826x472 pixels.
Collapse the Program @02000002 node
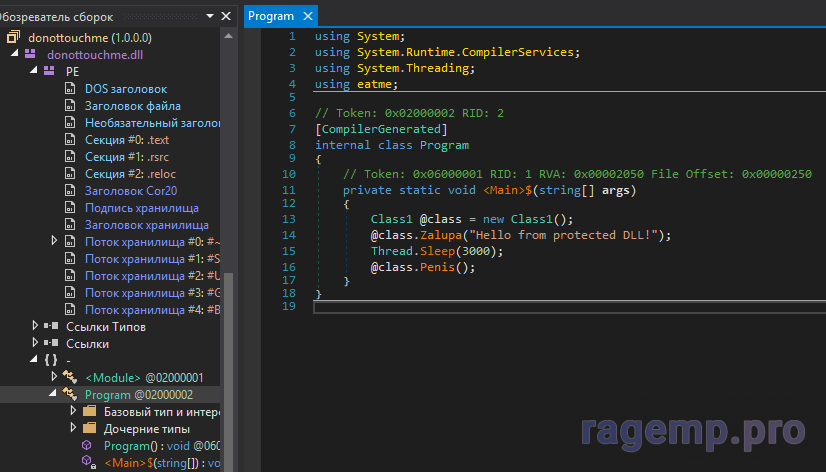pos(53,393)
